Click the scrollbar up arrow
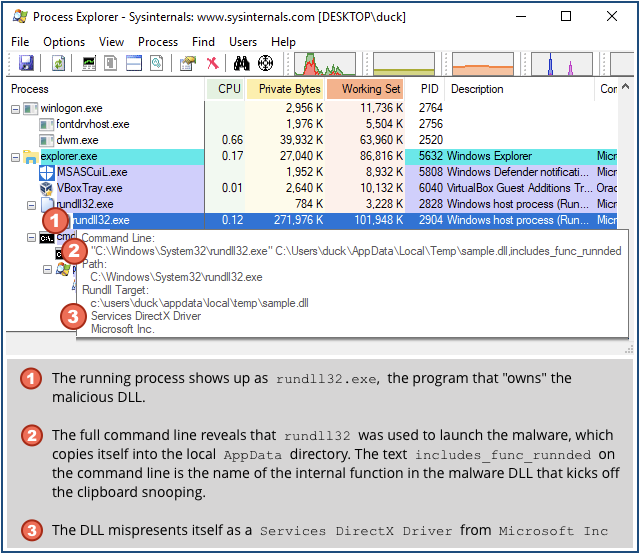 point(625,87)
